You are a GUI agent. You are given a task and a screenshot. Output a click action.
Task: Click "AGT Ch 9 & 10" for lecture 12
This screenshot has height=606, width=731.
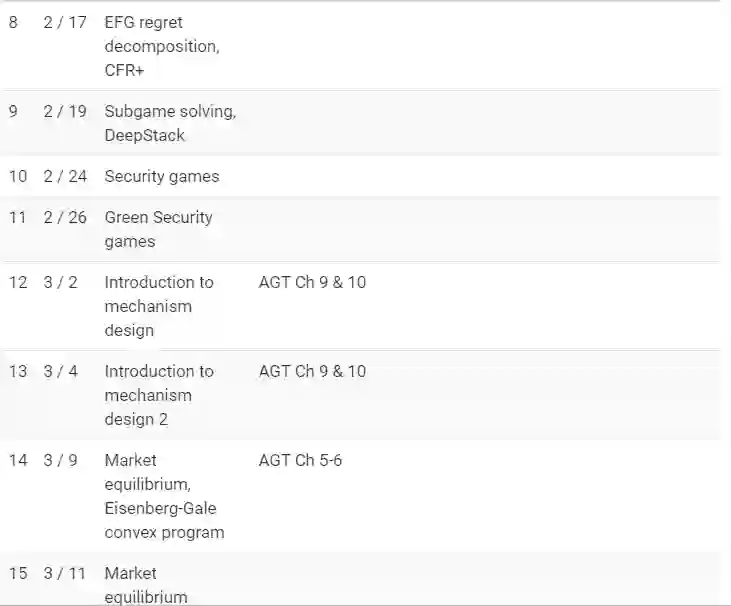[x=312, y=282]
